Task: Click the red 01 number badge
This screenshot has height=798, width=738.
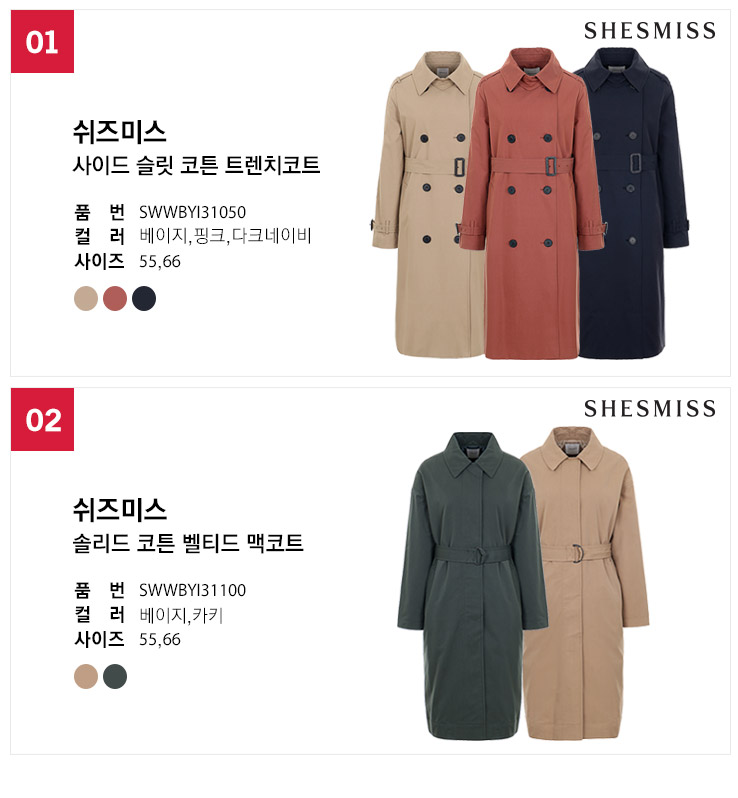Action: 42,41
